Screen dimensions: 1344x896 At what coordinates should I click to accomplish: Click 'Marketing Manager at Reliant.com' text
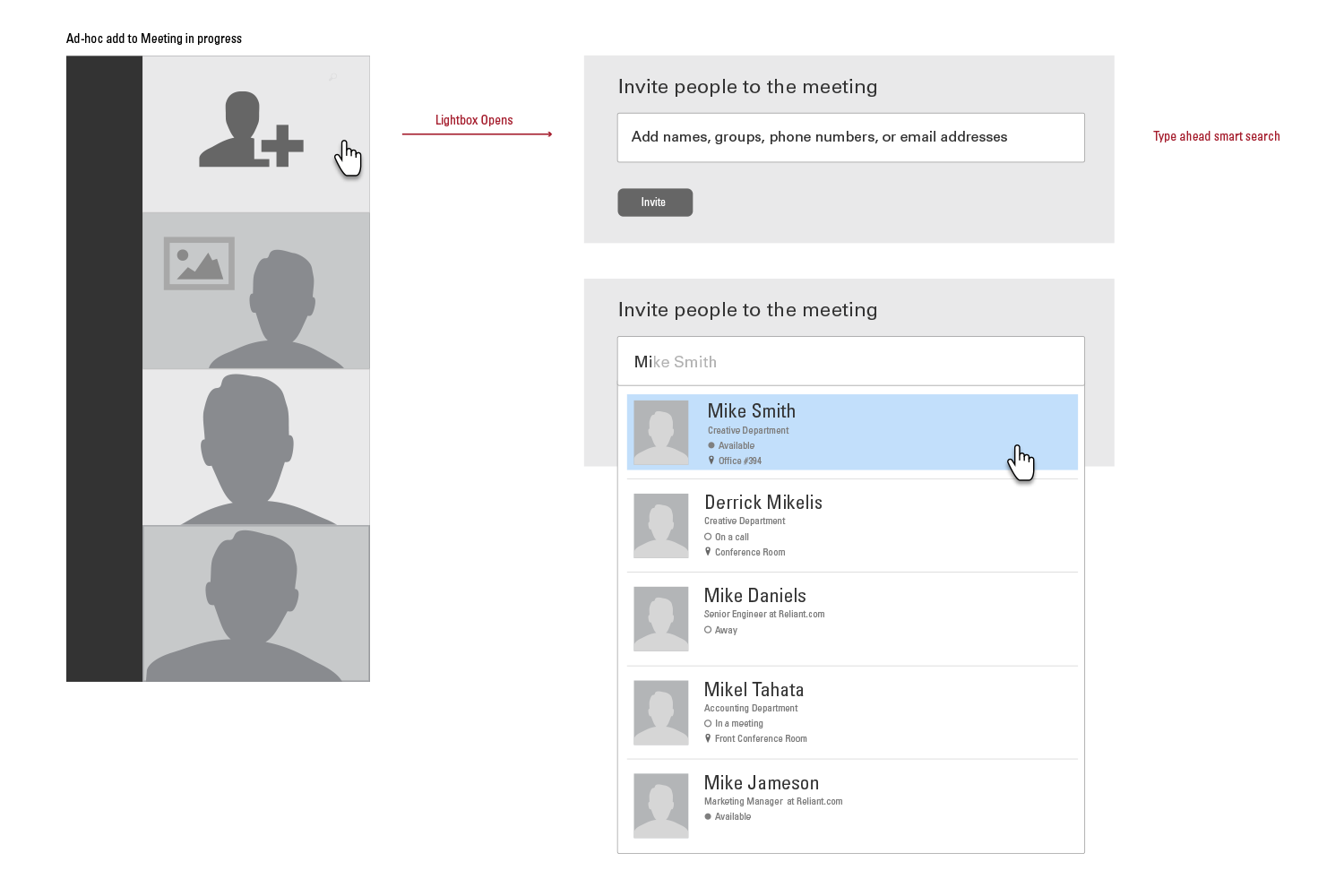click(773, 802)
